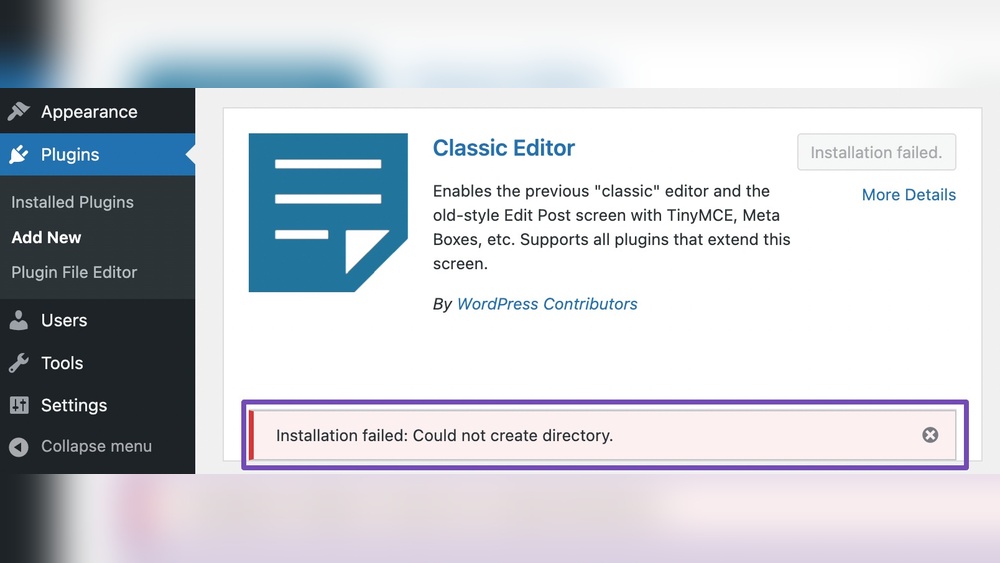Viewport: 1000px width, 563px height.
Task: Click the Classic Editor title link
Action: coord(504,148)
